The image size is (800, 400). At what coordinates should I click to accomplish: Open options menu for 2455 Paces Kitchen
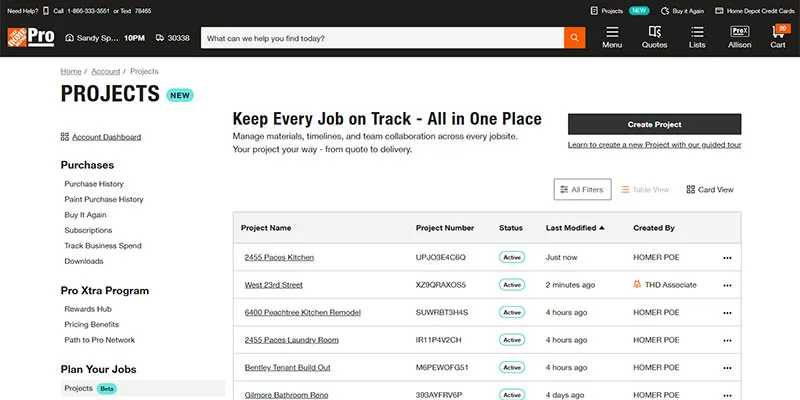(x=727, y=257)
